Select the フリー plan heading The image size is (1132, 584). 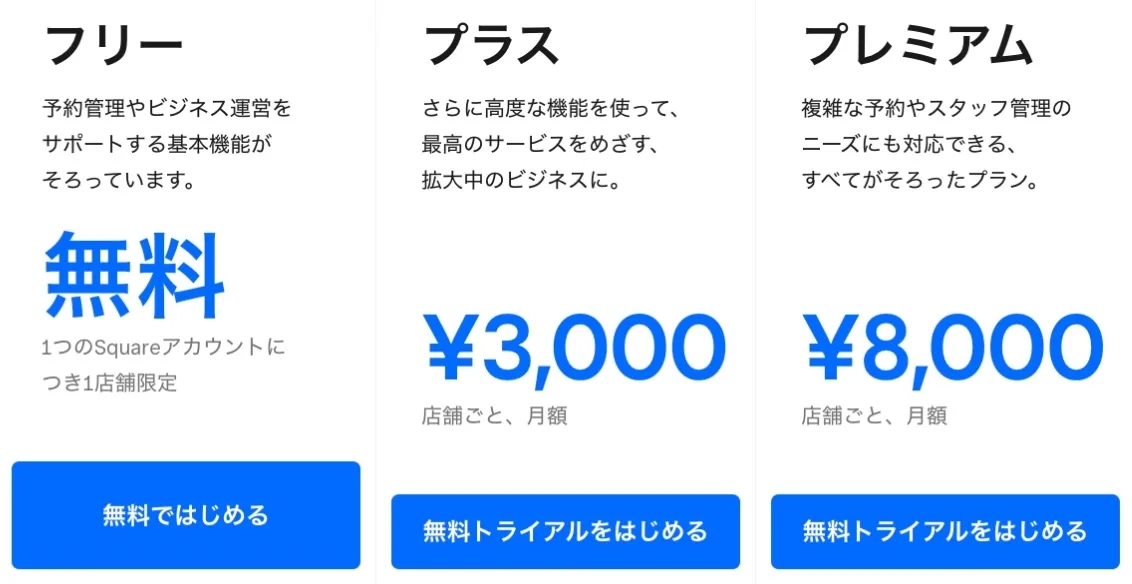coord(114,44)
